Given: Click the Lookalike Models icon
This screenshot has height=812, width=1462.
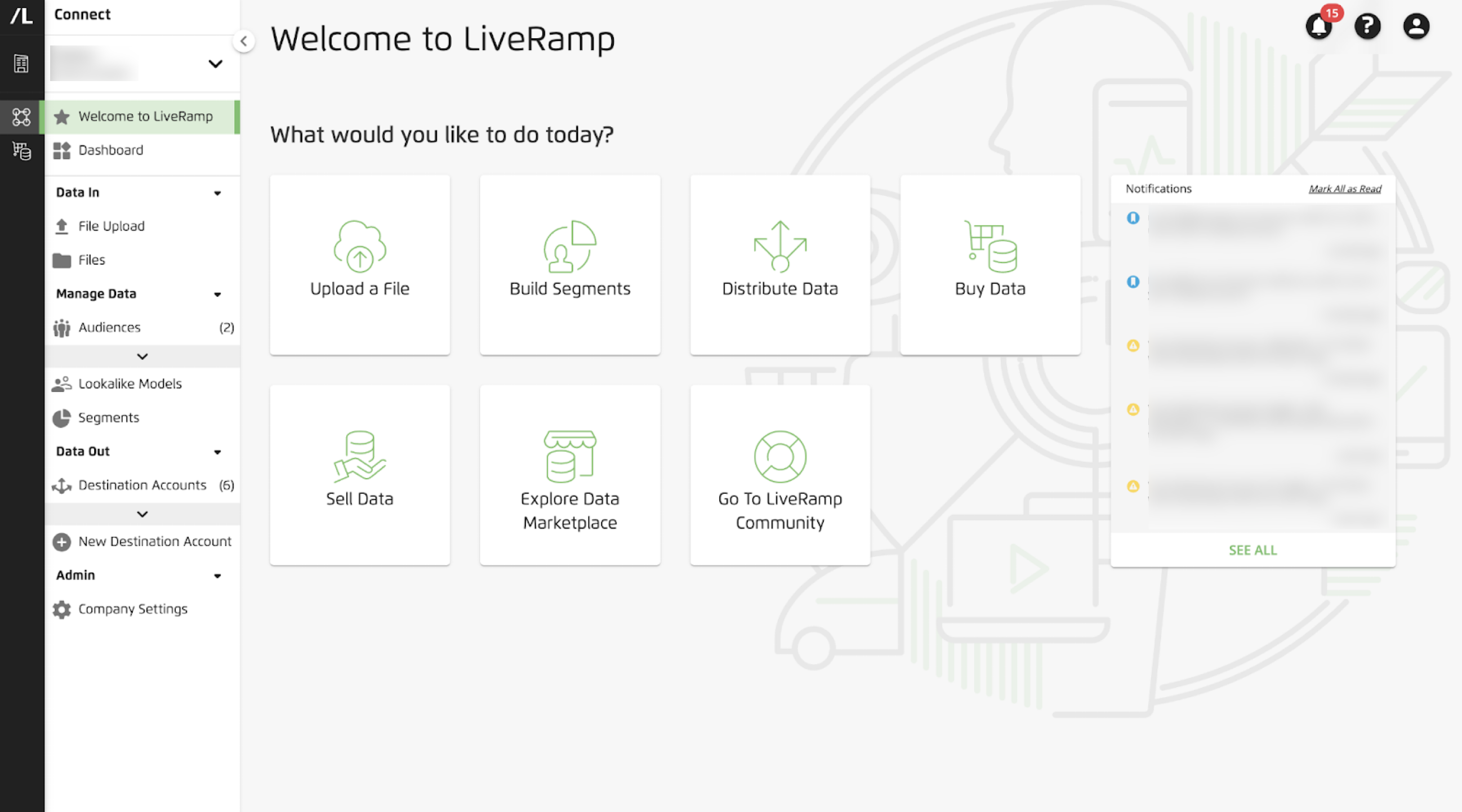Looking at the screenshot, I should (x=61, y=384).
